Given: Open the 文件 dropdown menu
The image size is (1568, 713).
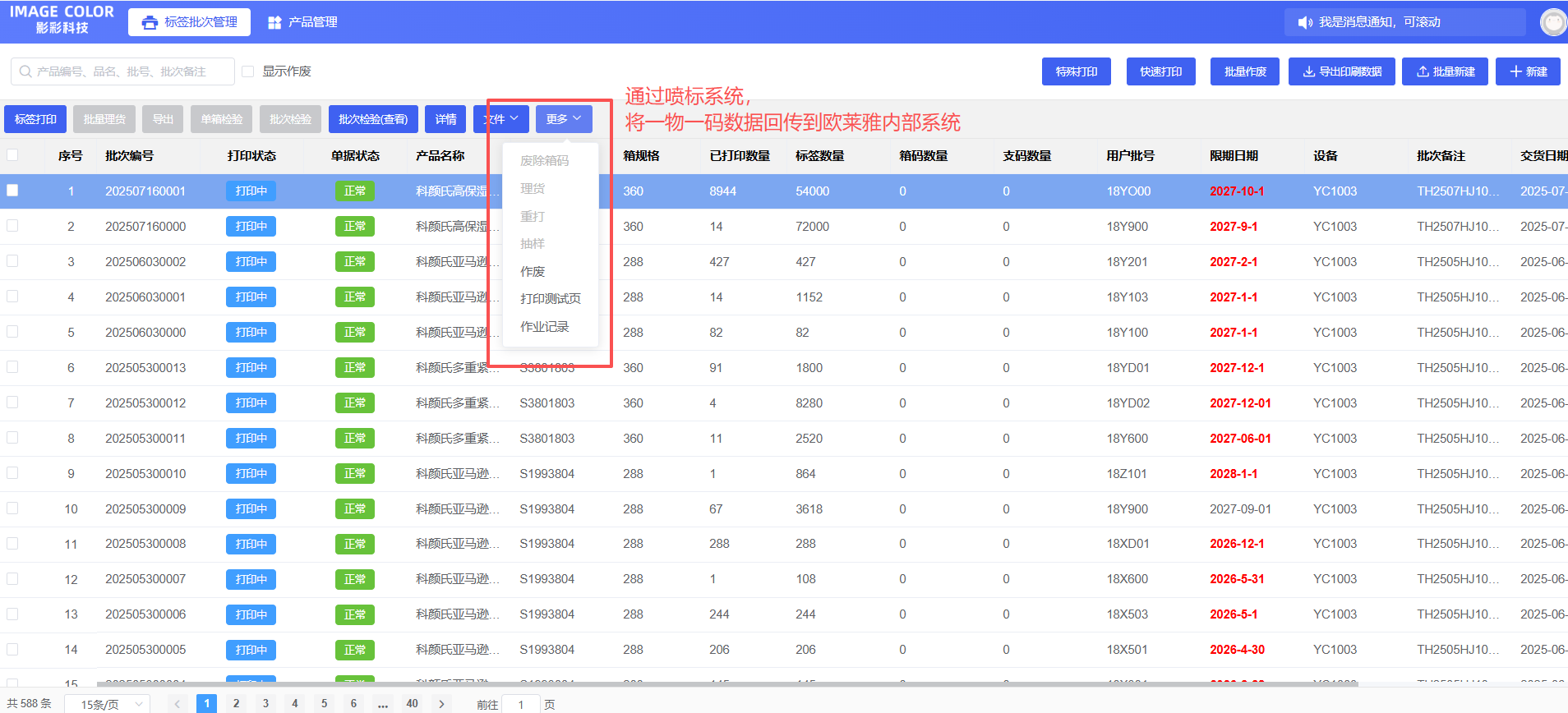Looking at the screenshot, I should (501, 119).
